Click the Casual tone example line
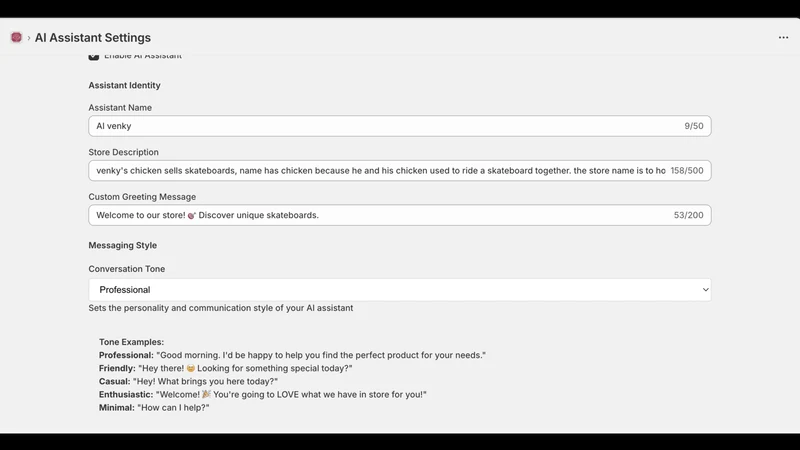Screen dimensions: 800x450 188,382
